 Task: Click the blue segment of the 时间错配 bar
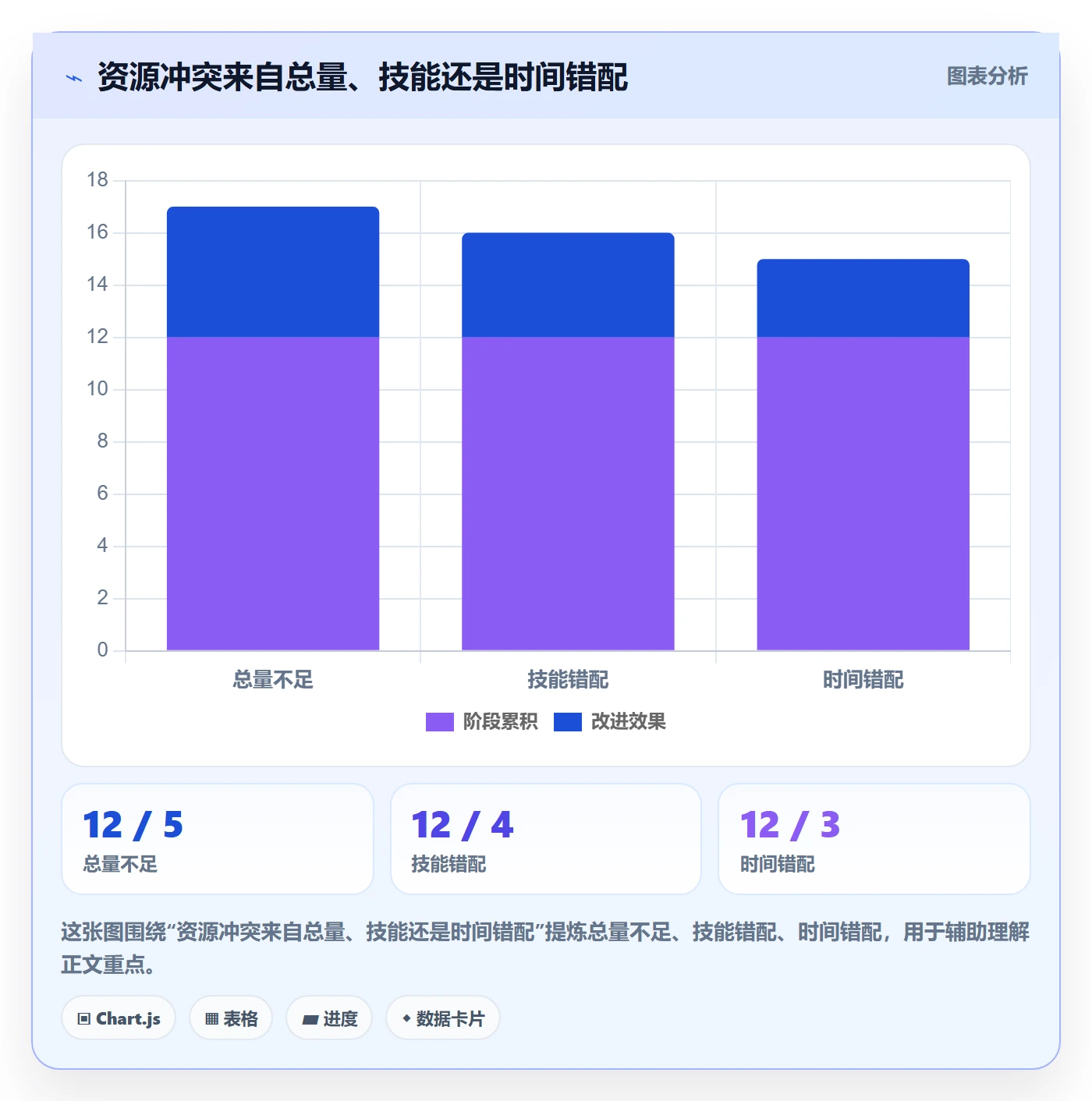pyautogui.click(x=863, y=298)
